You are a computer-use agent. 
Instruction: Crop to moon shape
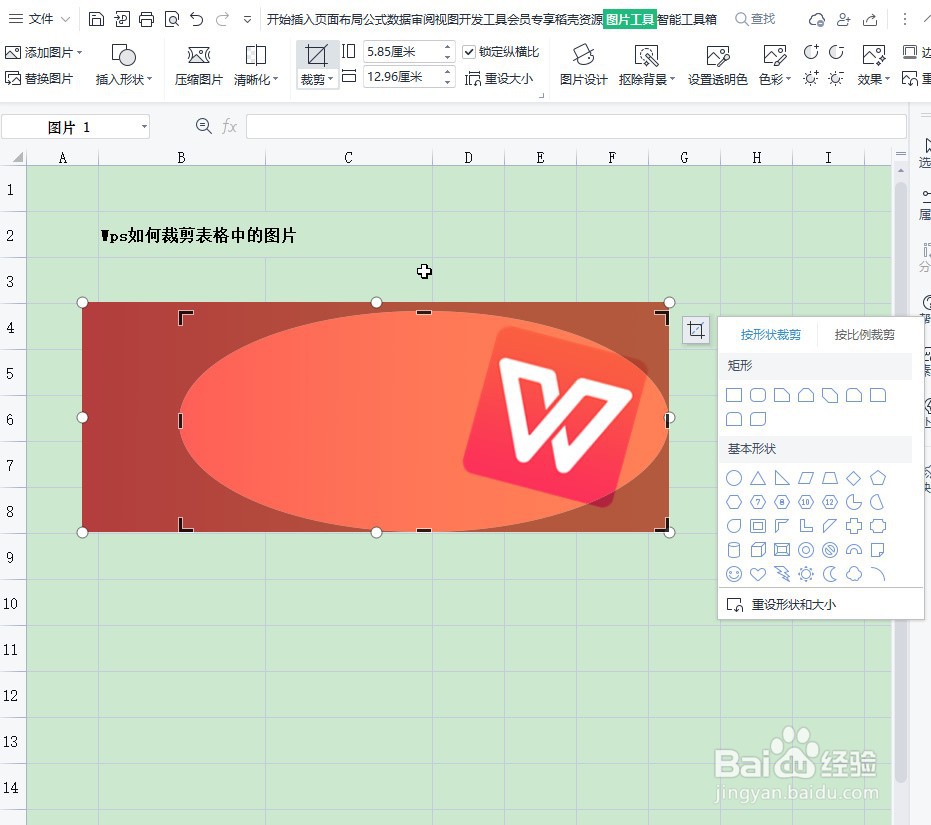830,574
